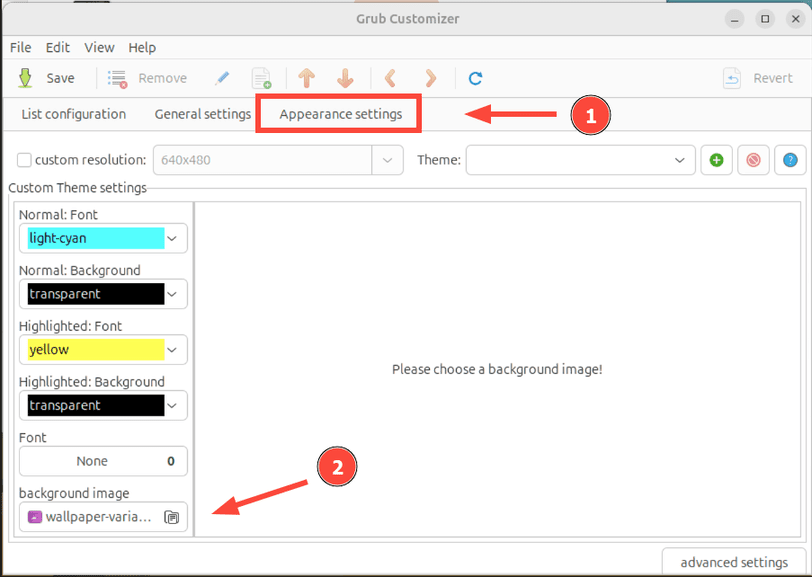This screenshot has width=812, height=577.
Task: Select the edit pencil toolbar icon
Action: (x=222, y=78)
